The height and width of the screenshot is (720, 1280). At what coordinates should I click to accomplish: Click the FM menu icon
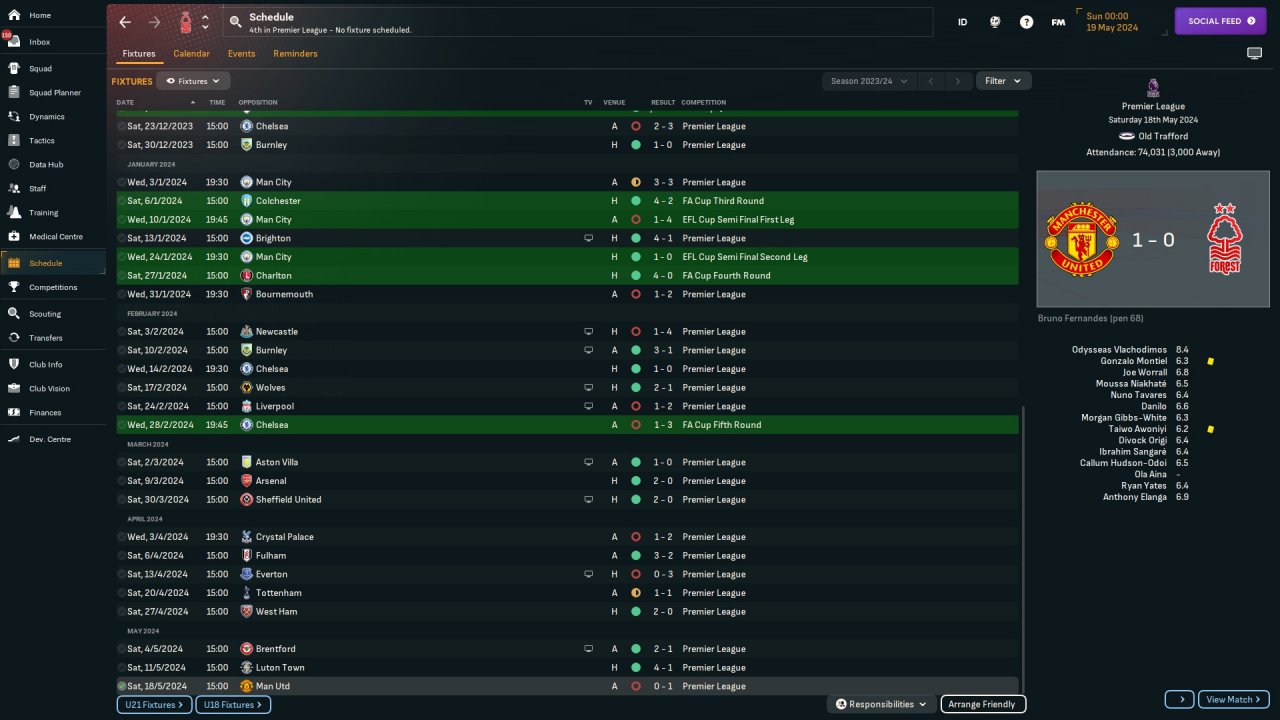point(1058,22)
